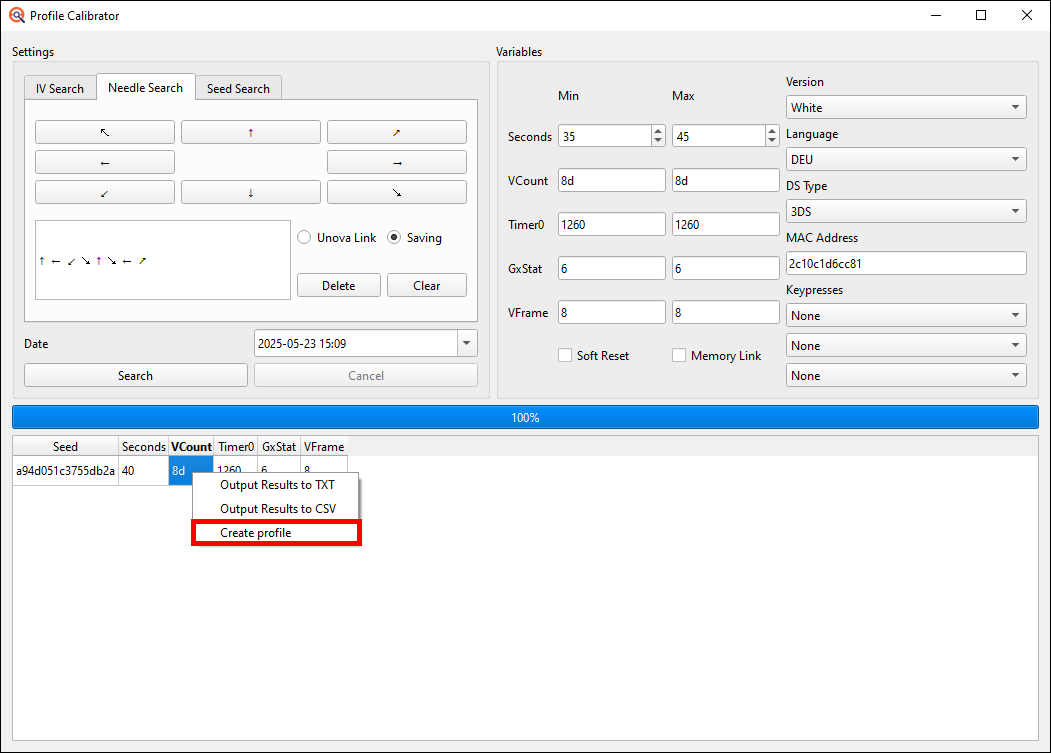Viewport: 1051px width, 753px height.
Task: Click the Timer0 Min field
Action: point(611,225)
